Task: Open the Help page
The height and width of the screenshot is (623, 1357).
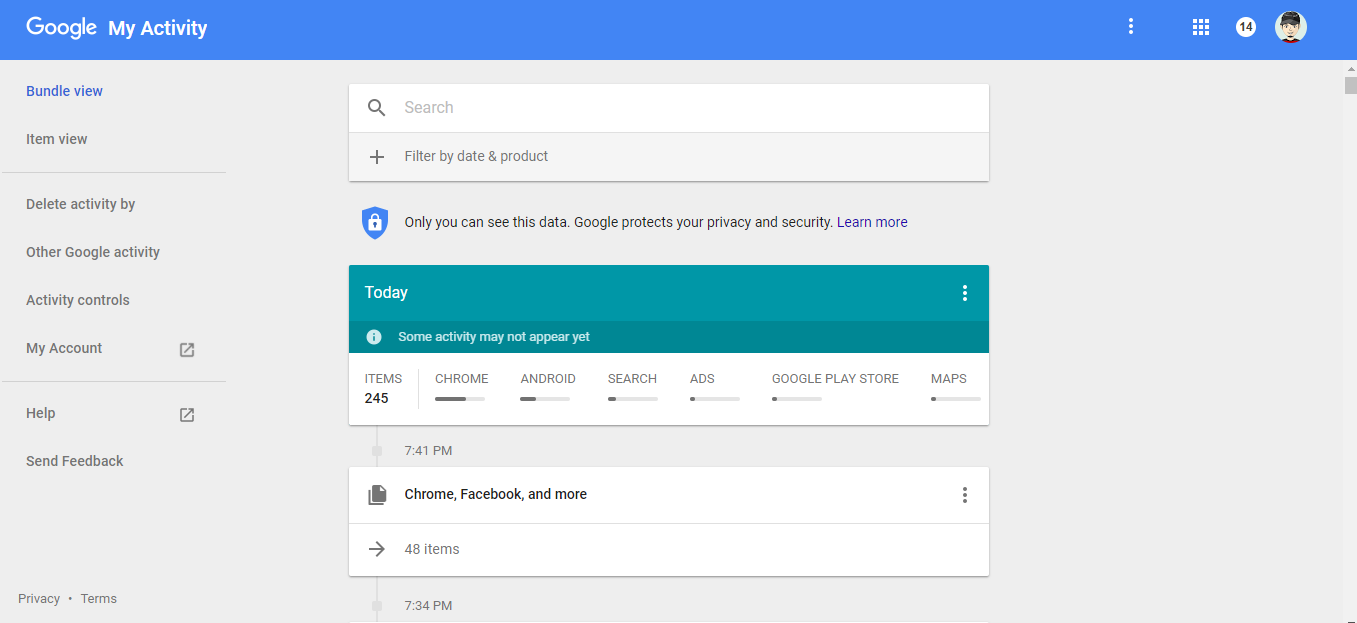Action: coord(41,413)
